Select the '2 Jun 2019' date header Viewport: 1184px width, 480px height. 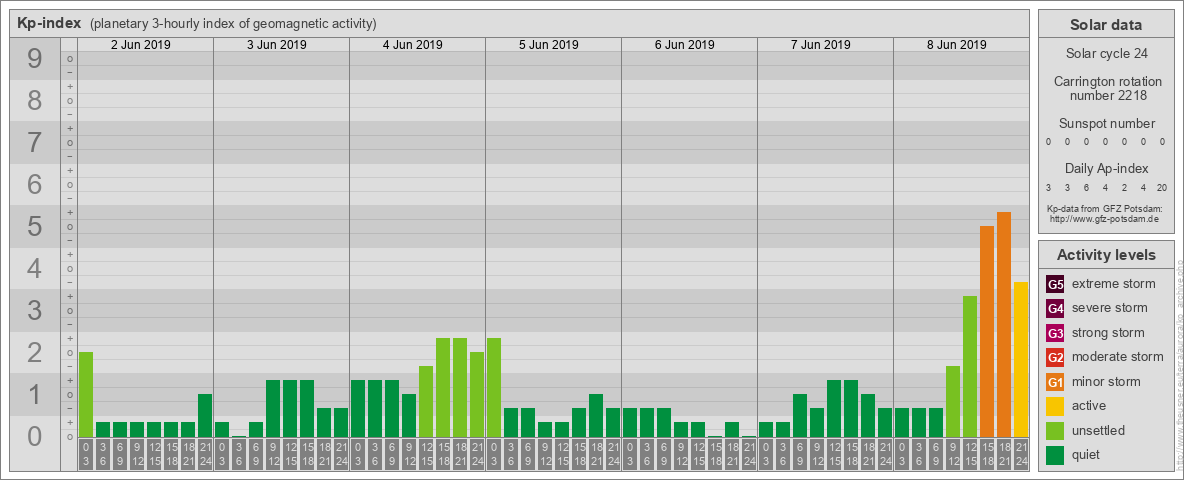(141, 45)
